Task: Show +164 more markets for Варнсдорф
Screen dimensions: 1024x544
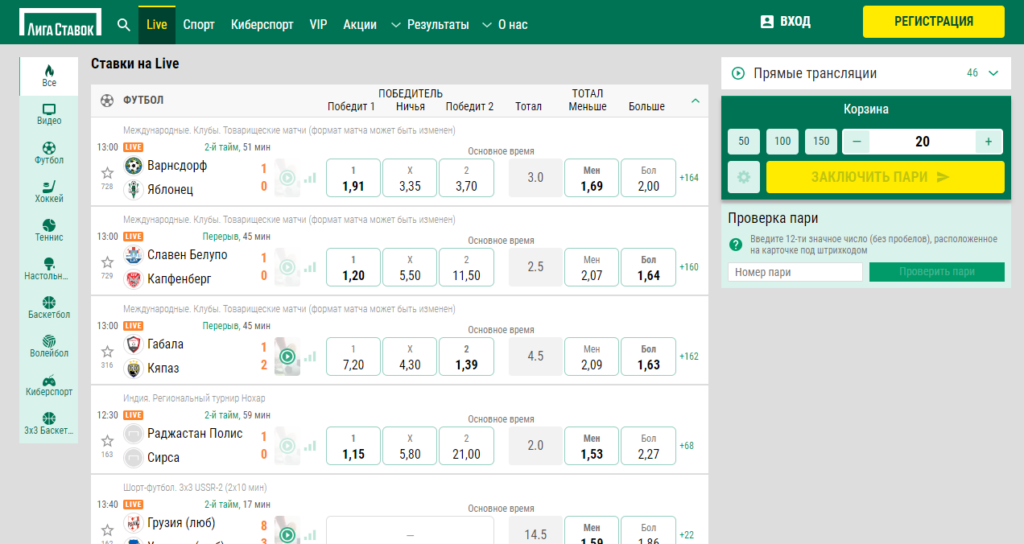Action: 689,178
